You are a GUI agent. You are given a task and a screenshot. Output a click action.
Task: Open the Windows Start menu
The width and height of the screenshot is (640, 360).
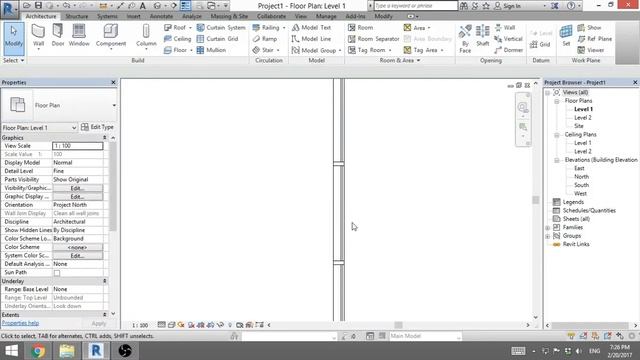tap(11, 351)
